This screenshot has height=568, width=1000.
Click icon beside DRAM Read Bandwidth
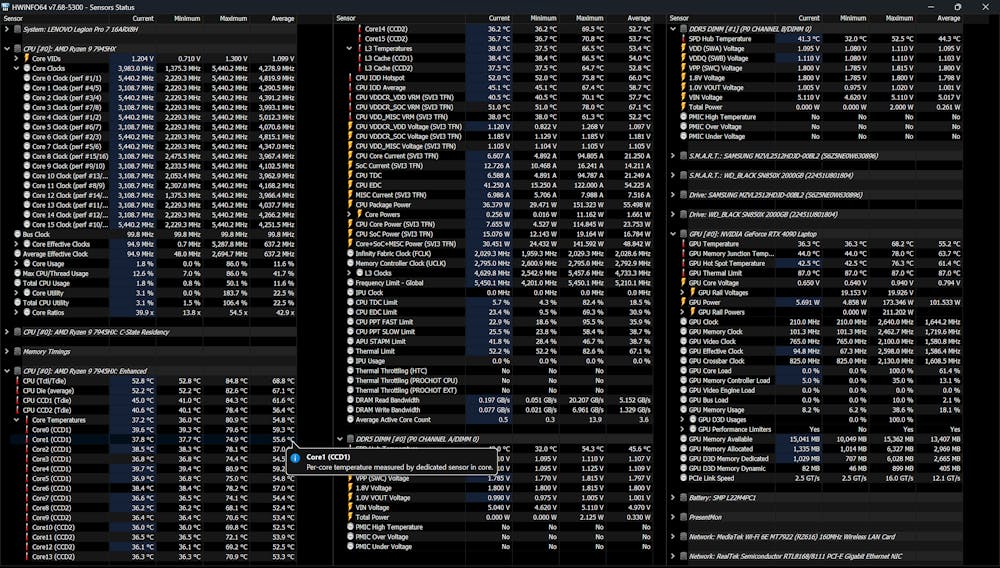point(350,400)
